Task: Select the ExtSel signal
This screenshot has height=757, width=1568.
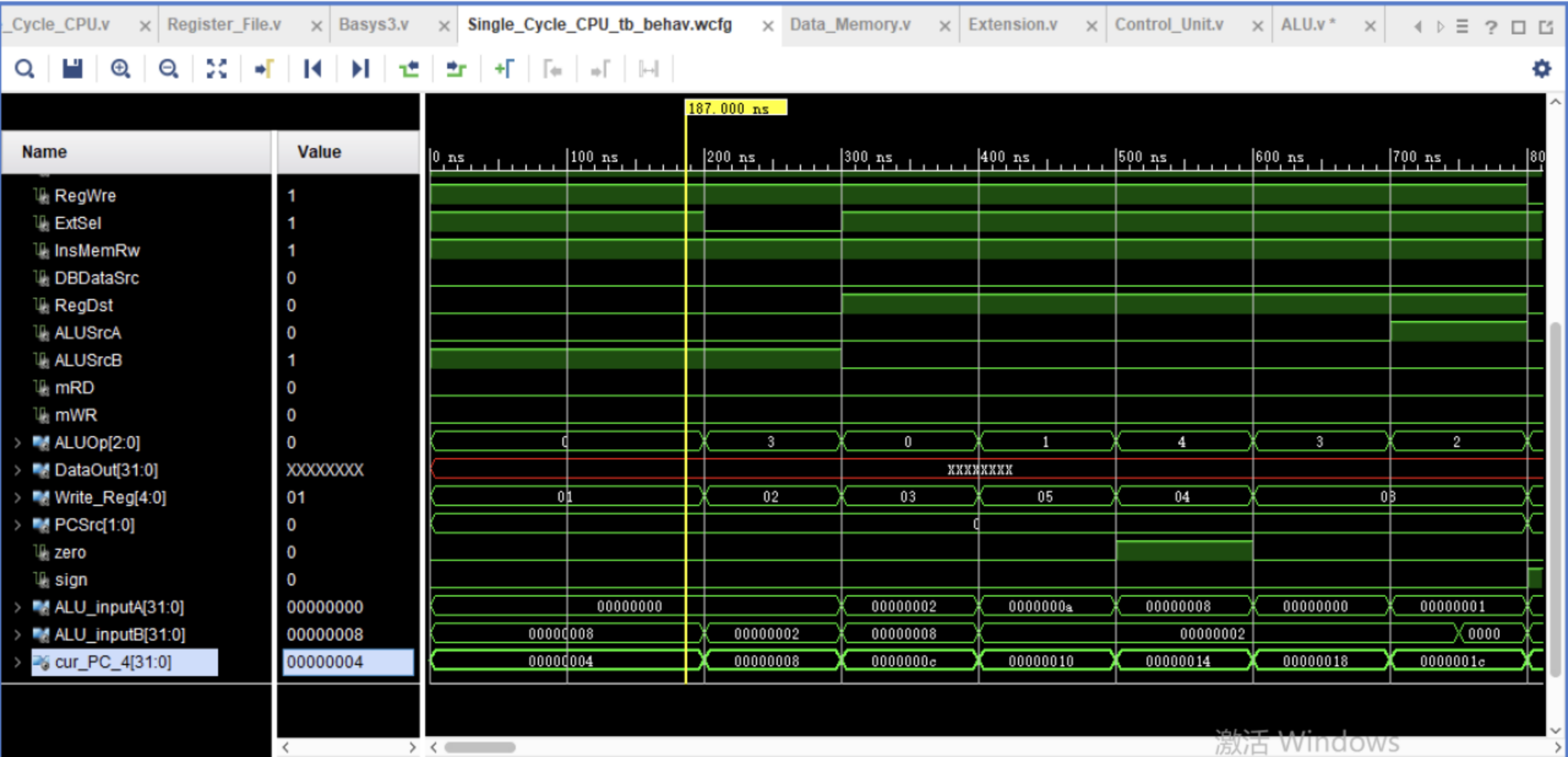Action: click(x=77, y=223)
